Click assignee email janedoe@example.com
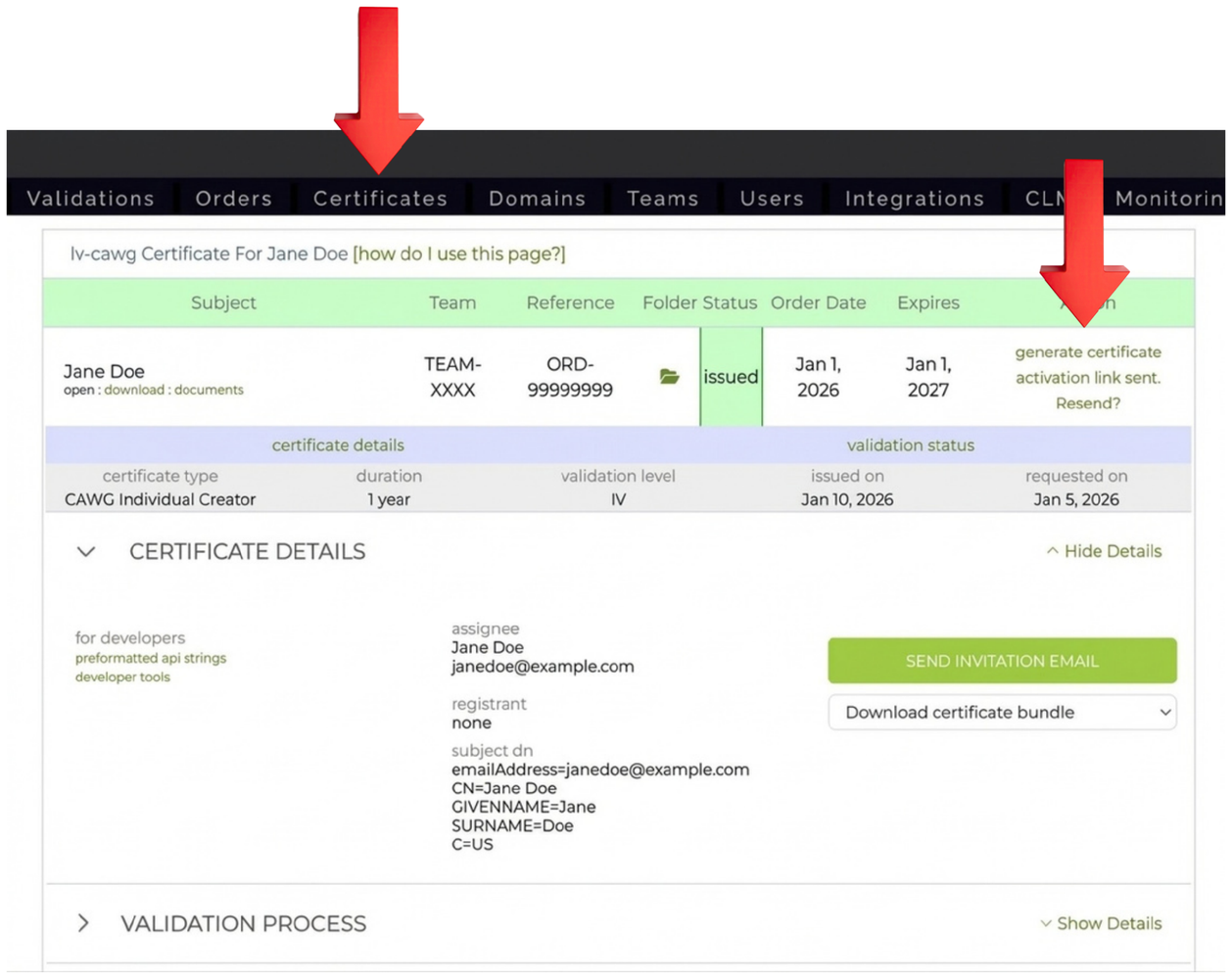The width and height of the screenshot is (1232, 979). (x=543, y=667)
